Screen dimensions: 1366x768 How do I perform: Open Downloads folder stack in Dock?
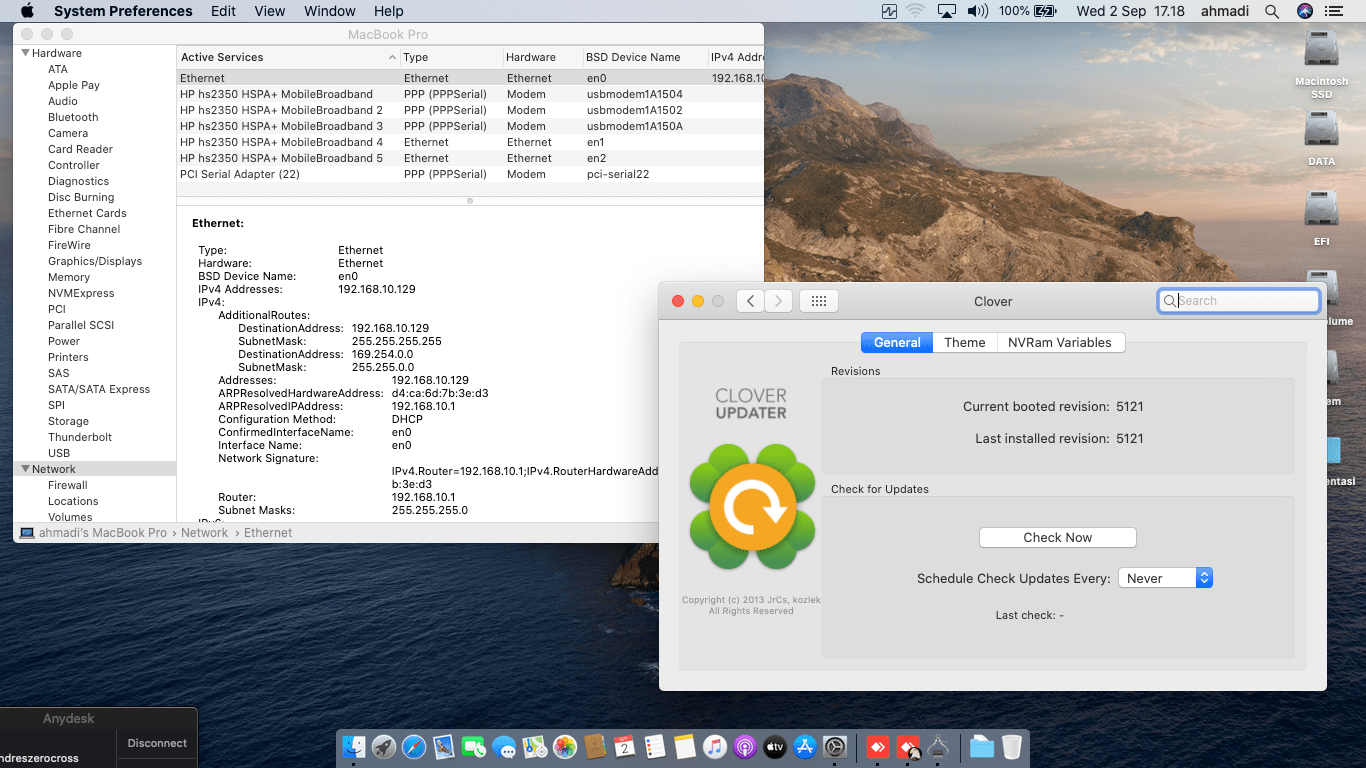point(982,746)
